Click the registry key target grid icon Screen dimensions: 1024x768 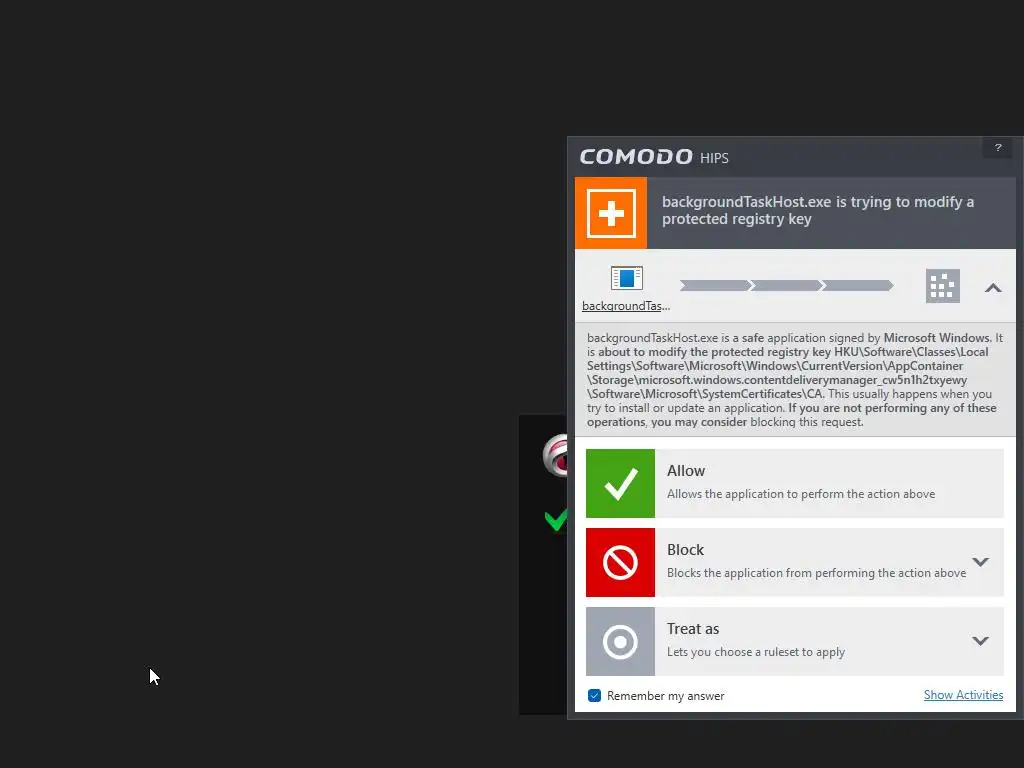click(x=942, y=286)
